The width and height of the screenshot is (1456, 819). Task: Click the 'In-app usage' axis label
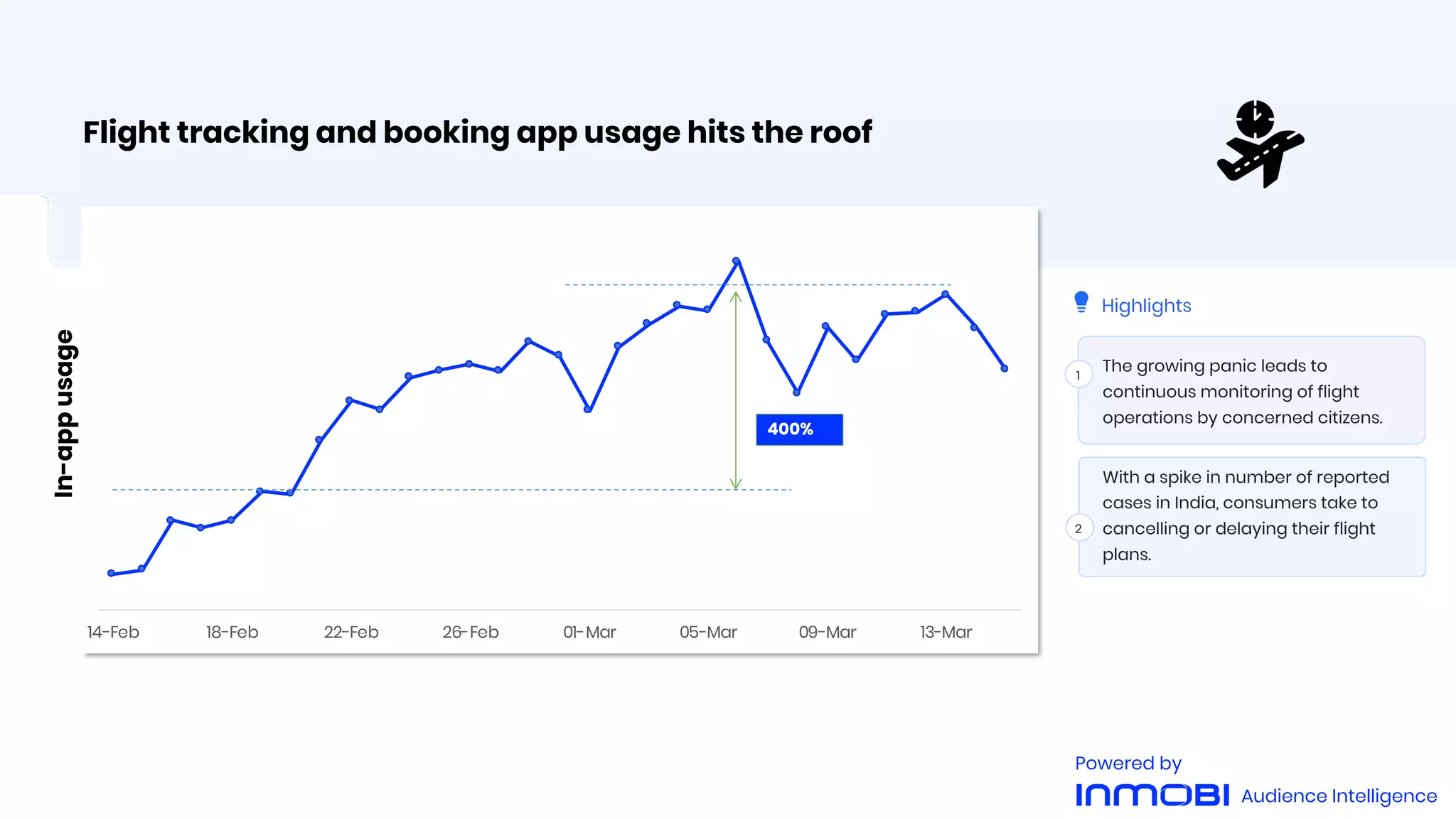[x=65, y=413]
